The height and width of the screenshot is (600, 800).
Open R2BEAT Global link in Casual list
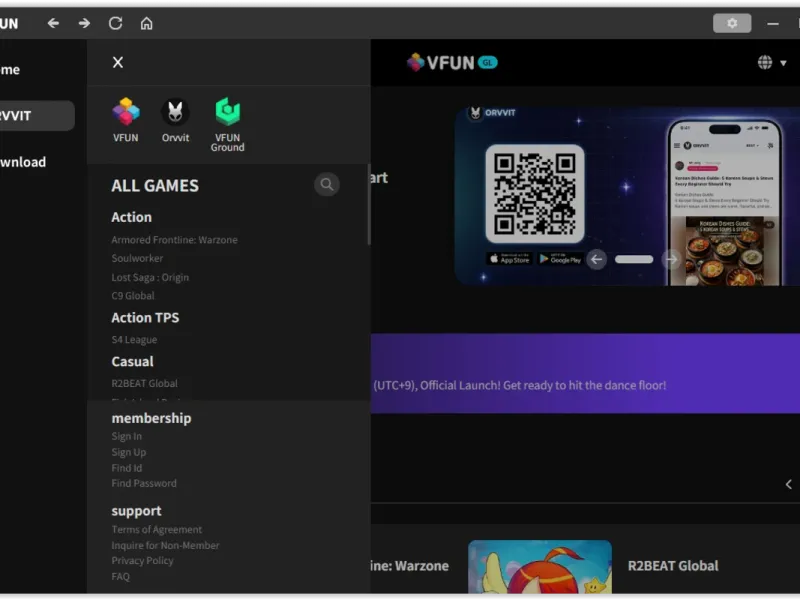coord(144,383)
